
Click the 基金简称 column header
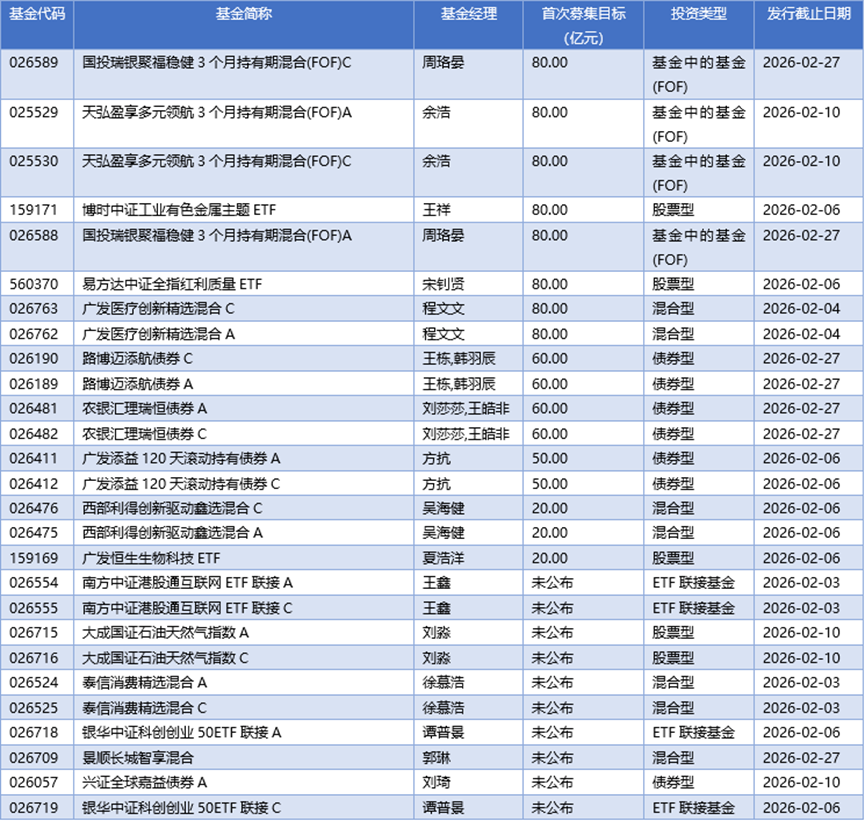[x=245, y=15]
